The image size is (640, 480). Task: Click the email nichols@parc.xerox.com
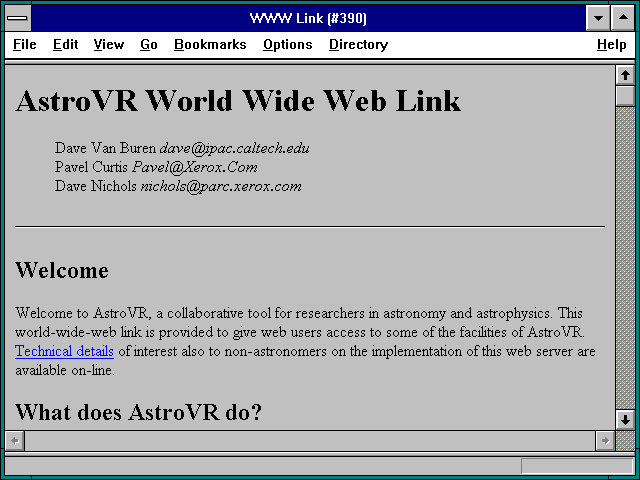[221, 187]
